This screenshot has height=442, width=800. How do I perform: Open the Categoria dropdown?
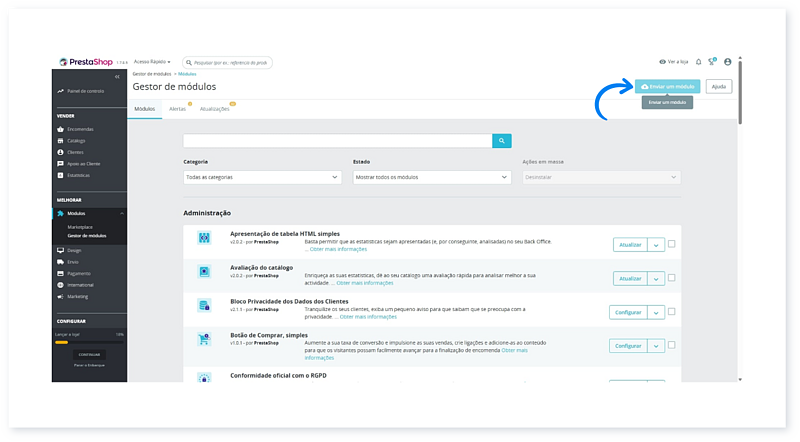262,177
